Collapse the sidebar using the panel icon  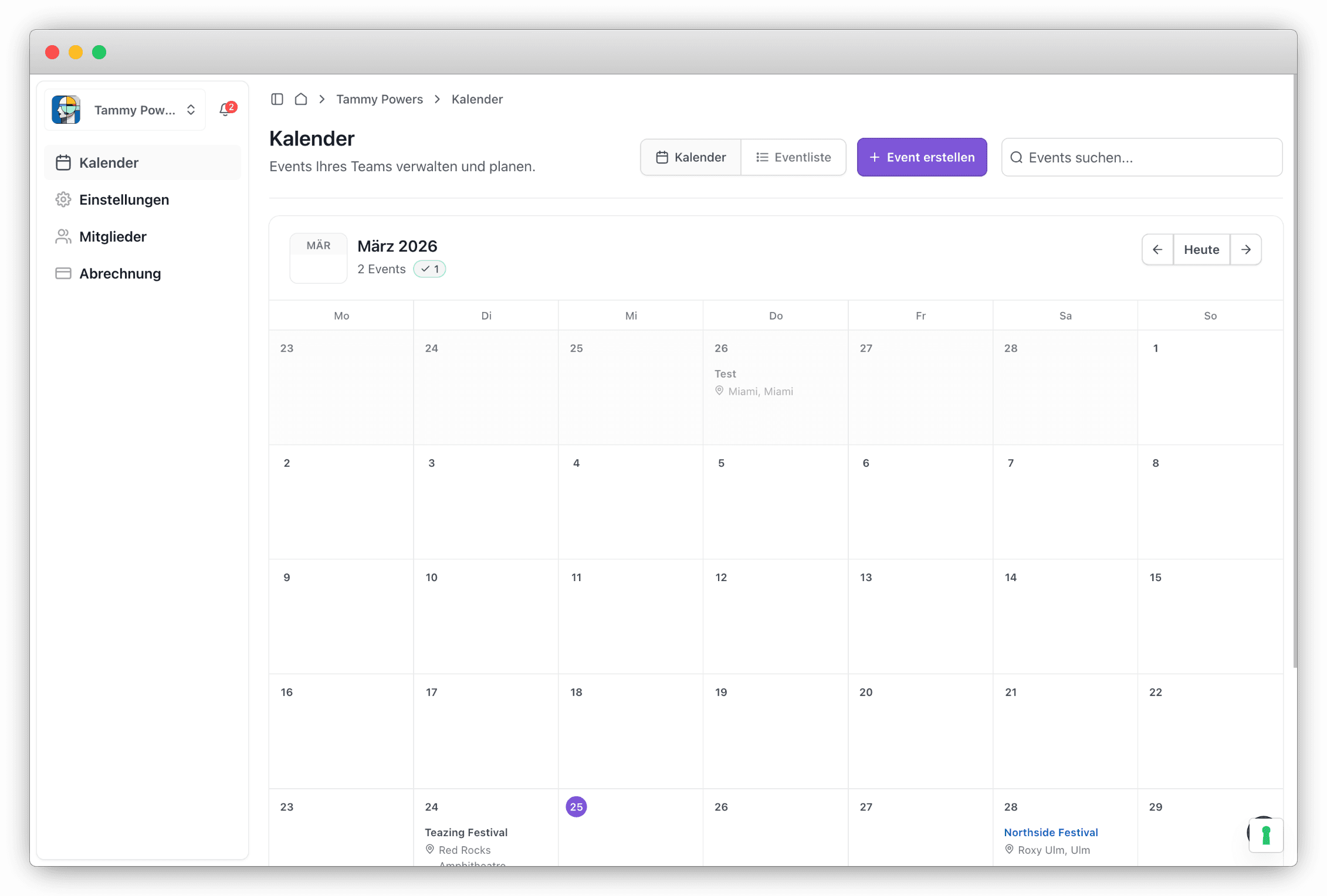click(277, 99)
